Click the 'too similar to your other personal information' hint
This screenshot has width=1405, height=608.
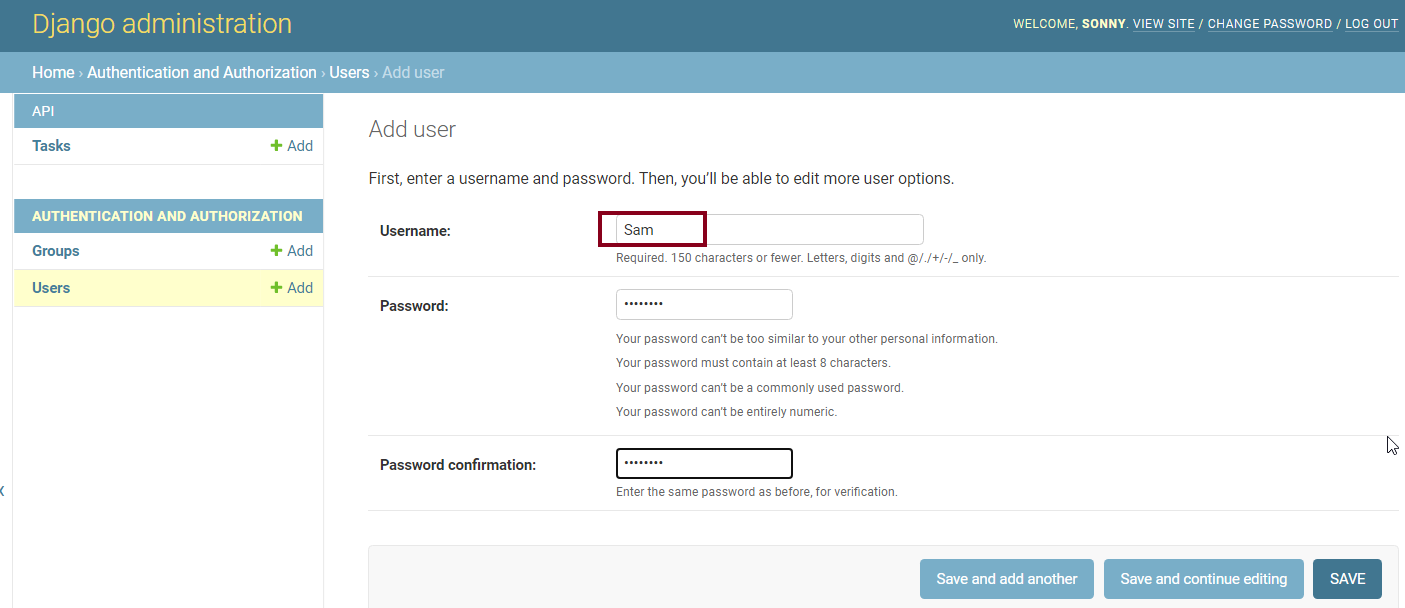pos(807,339)
